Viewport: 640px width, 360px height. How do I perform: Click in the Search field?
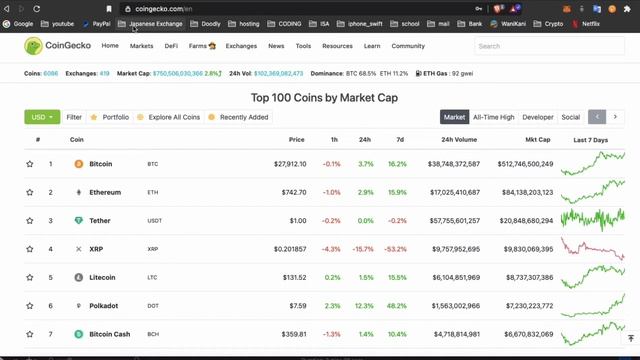pyautogui.click(x=549, y=46)
